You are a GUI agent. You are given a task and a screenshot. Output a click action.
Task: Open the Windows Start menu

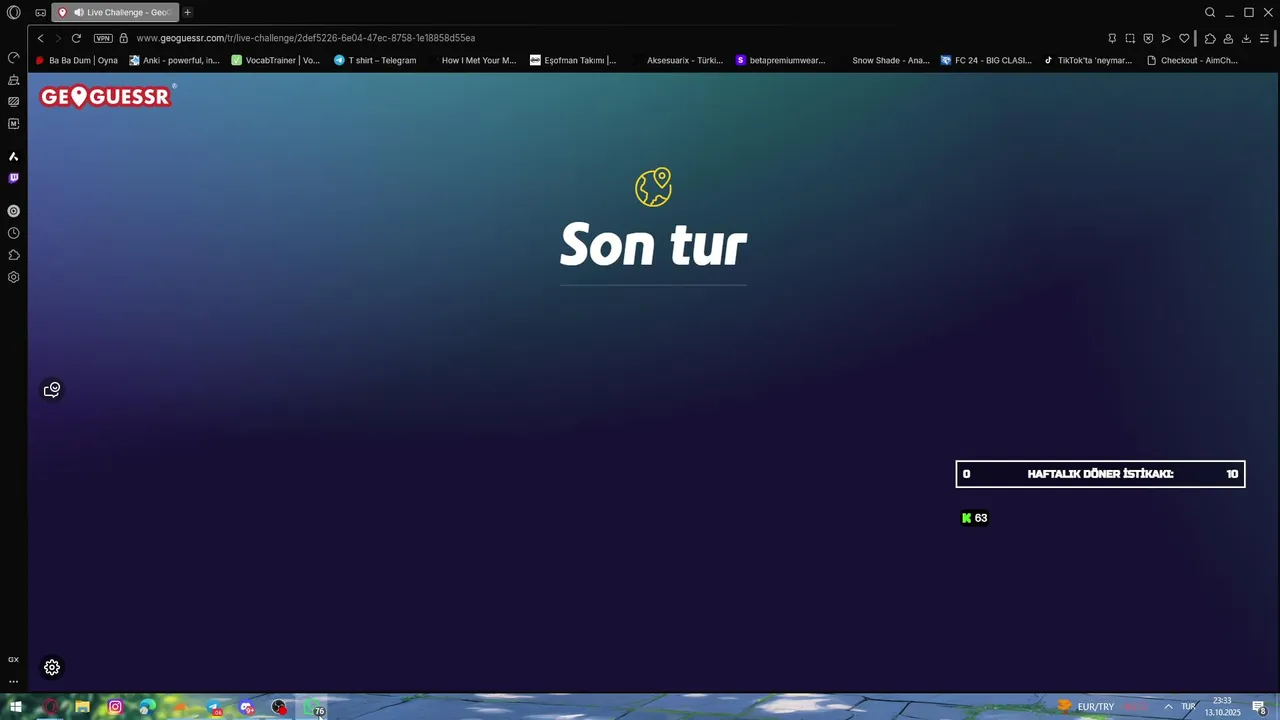coord(15,707)
